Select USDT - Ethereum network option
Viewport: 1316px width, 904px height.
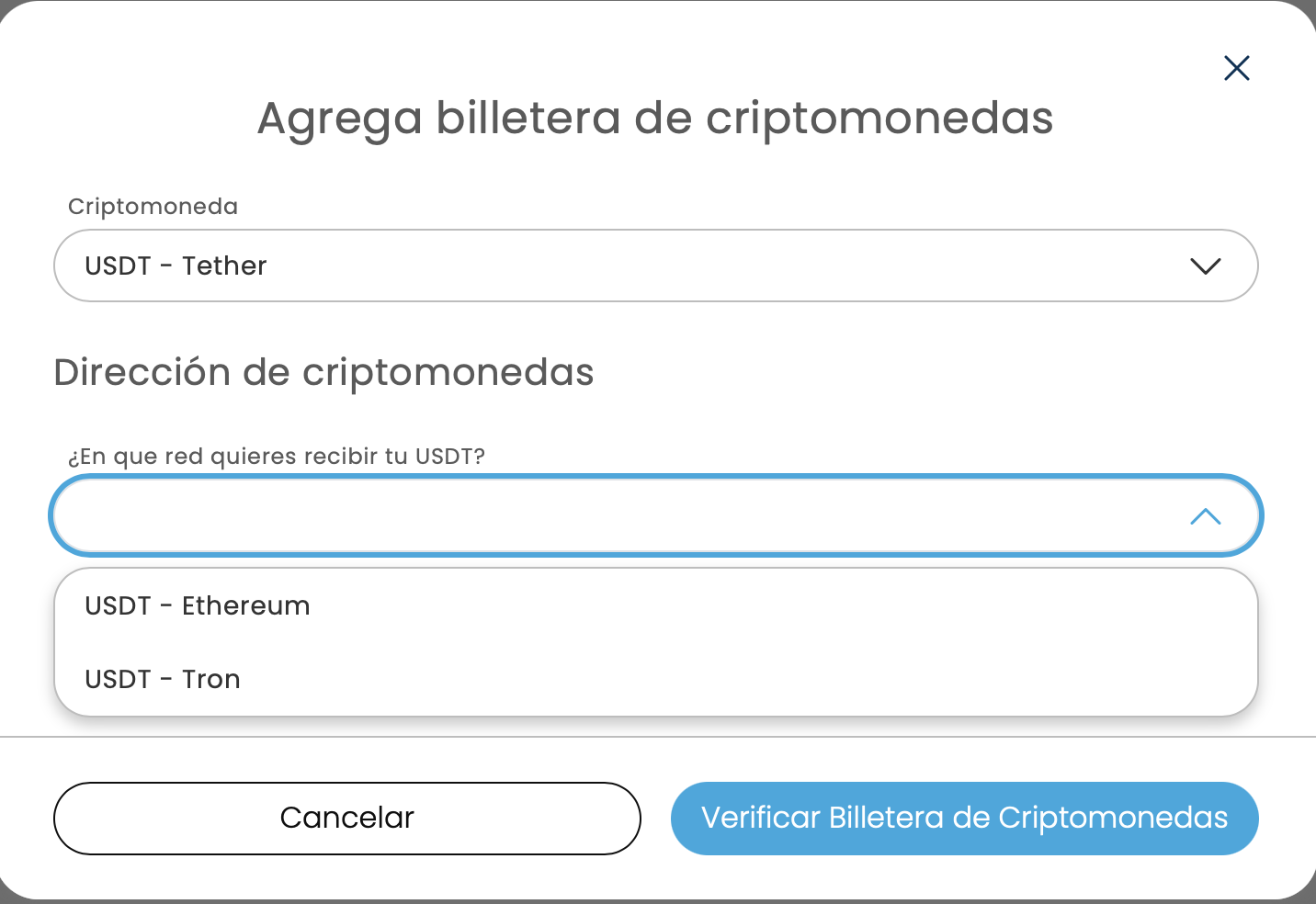[x=198, y=606]
